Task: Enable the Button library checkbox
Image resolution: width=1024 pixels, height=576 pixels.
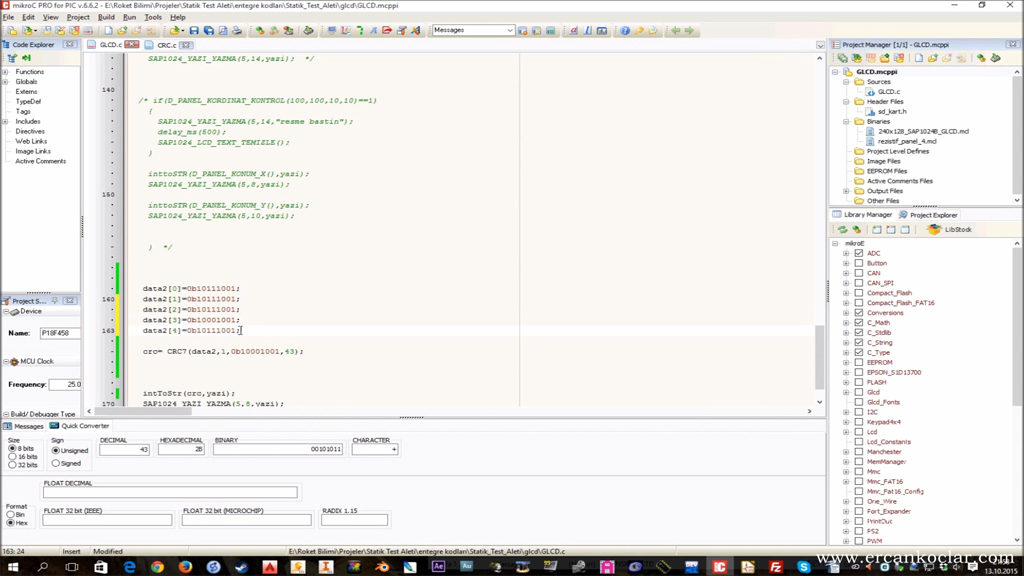Action: [x=859, y=263]
